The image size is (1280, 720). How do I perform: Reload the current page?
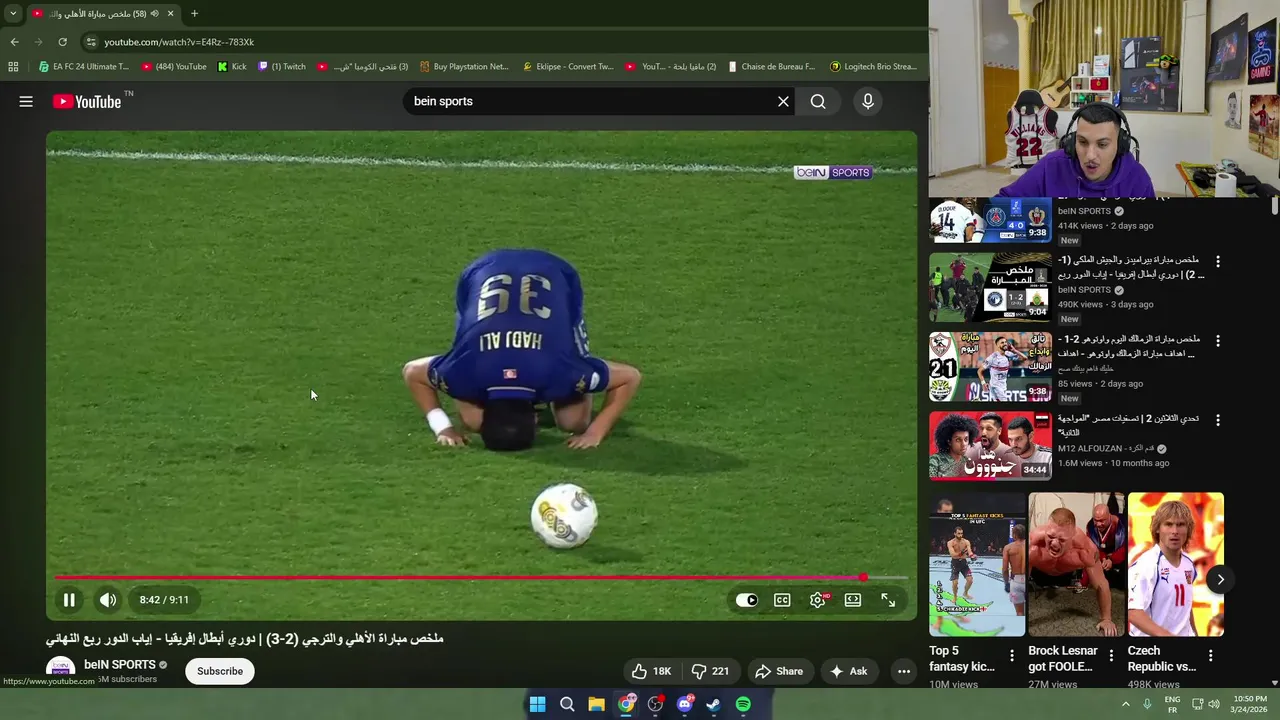pos(62,42)
